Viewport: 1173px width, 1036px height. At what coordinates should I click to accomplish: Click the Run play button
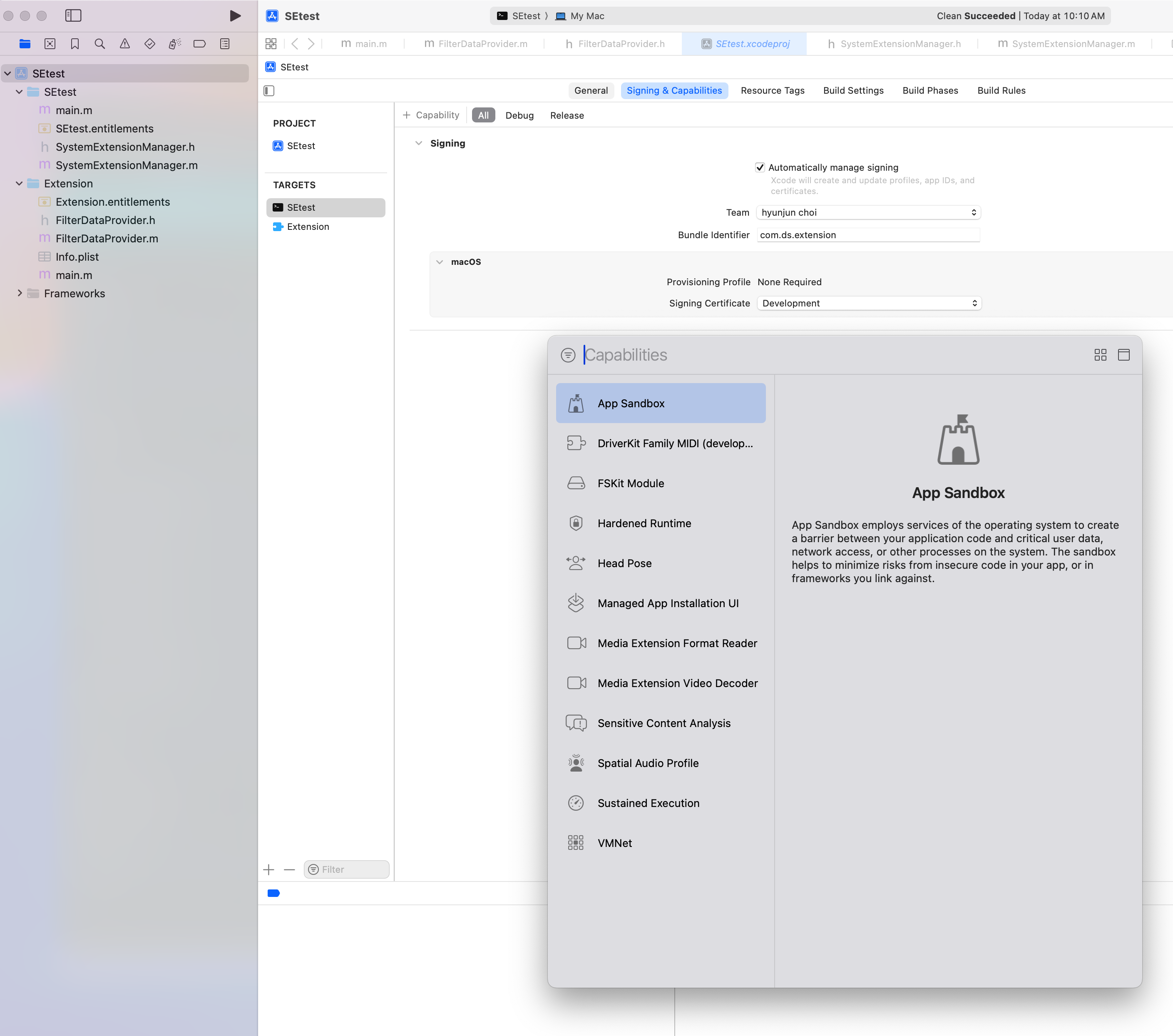tap(235, 15)
